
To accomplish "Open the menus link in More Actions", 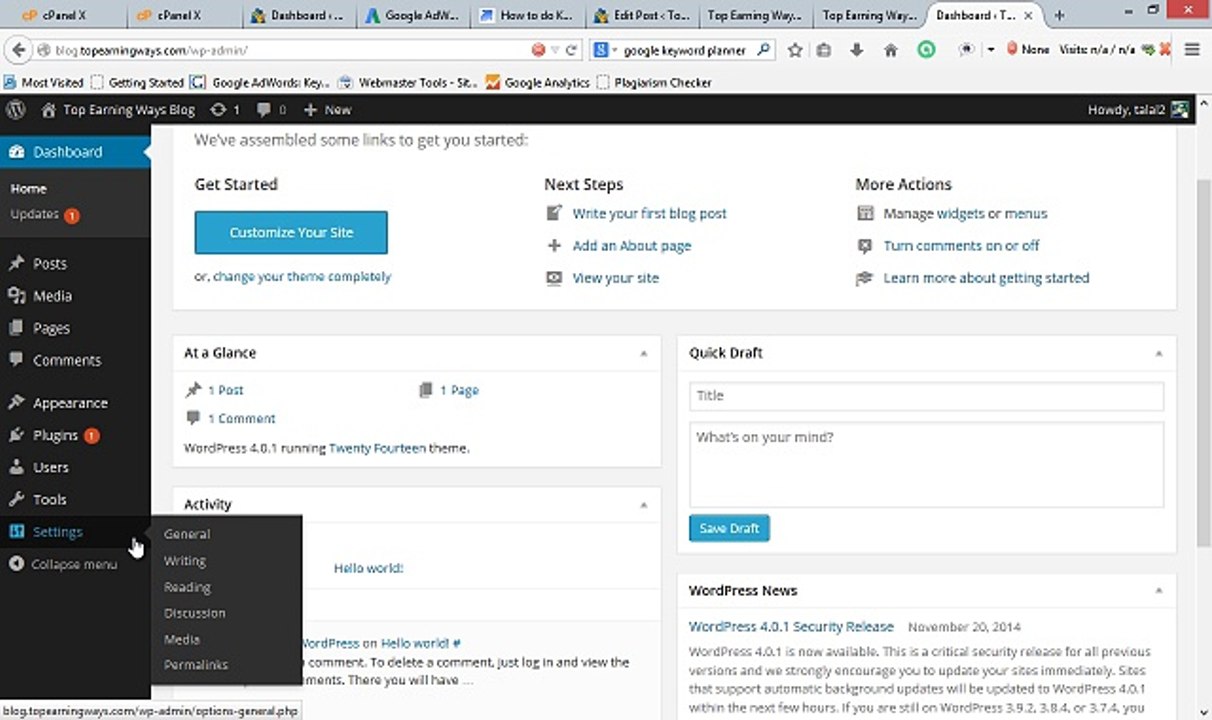I will coord(1026,214).
